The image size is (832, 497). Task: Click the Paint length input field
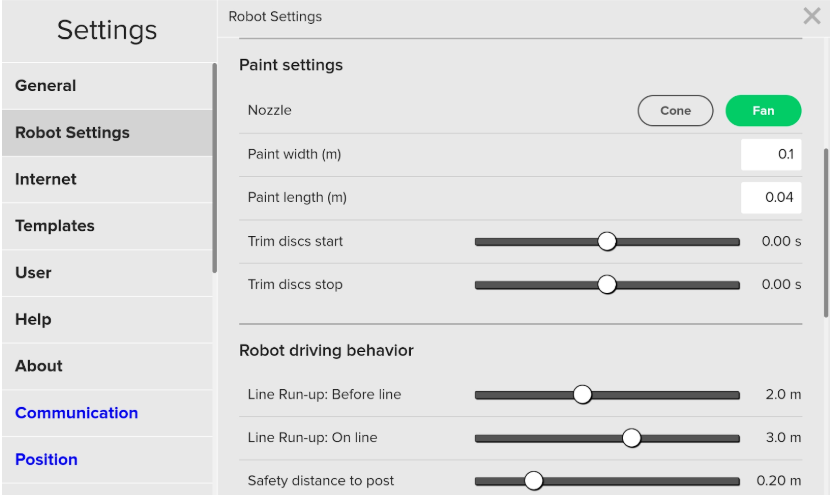coord(771,198)
